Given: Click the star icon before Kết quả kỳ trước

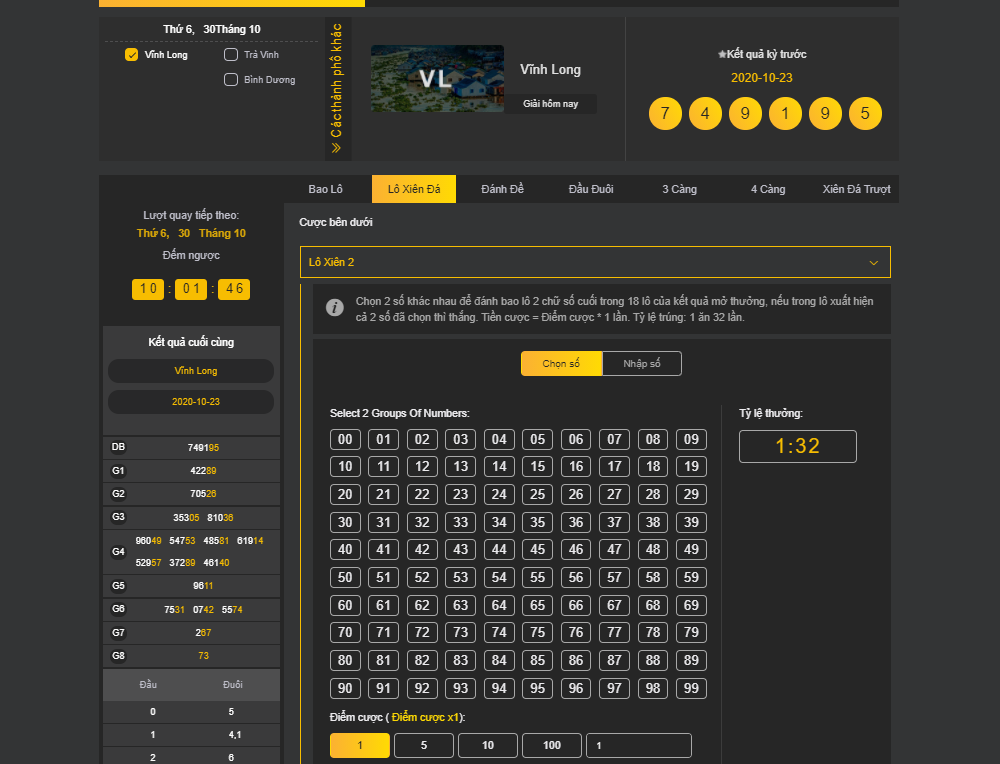Looking at the screenshot, I should coord(723,55).
